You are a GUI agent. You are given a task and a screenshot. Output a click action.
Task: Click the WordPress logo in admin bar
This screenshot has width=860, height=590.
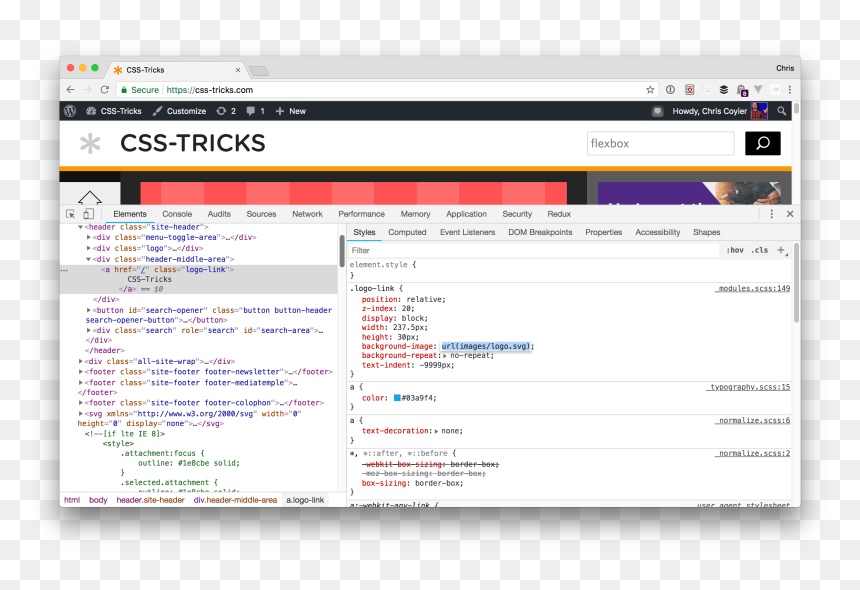(x=70, y=111)
